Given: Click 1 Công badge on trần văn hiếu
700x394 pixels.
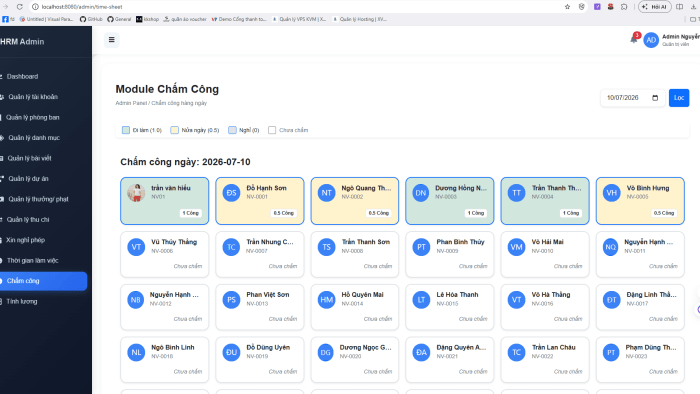Looking at the screenshot, I should (x=190, y=213).
